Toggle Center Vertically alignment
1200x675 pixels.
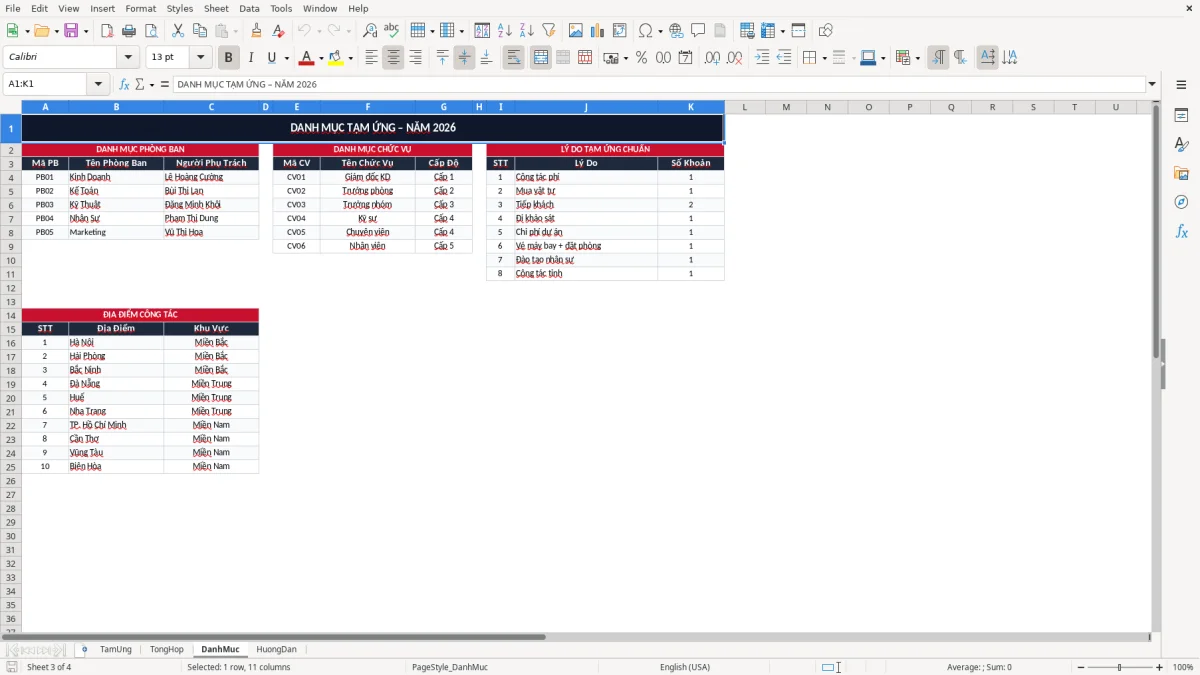click(464, 58)
